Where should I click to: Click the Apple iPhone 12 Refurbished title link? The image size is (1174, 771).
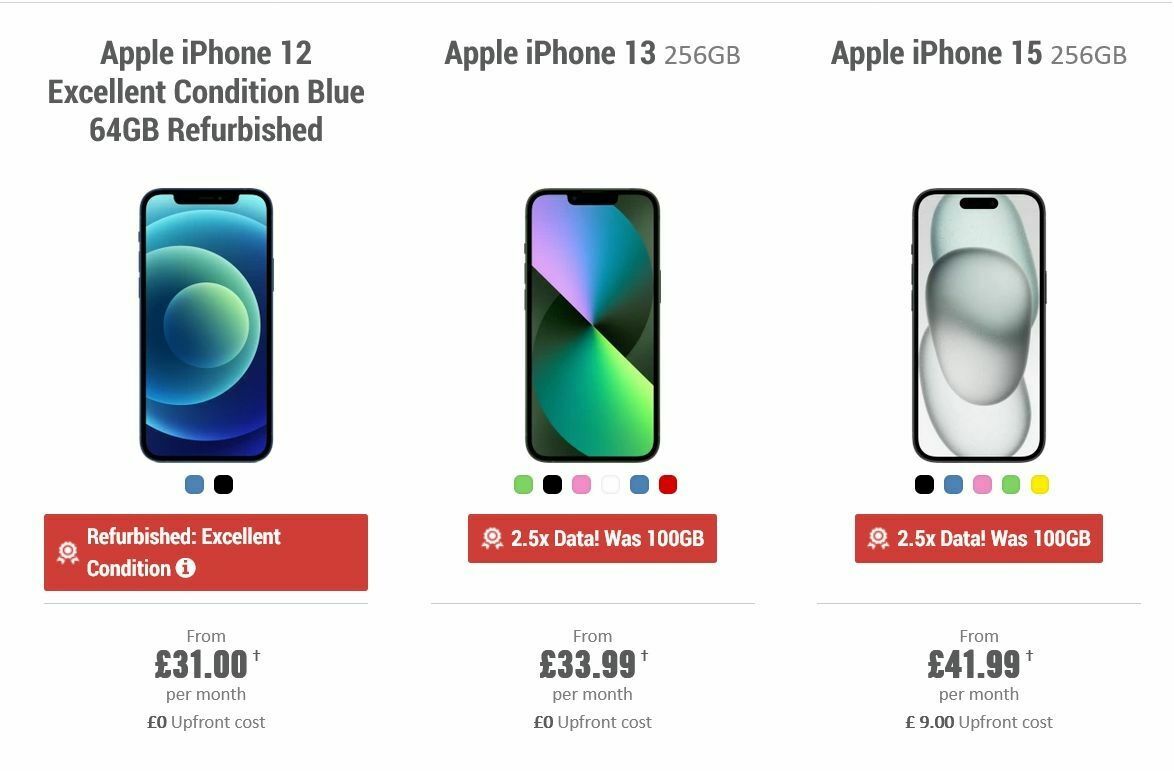click(206, 91)
